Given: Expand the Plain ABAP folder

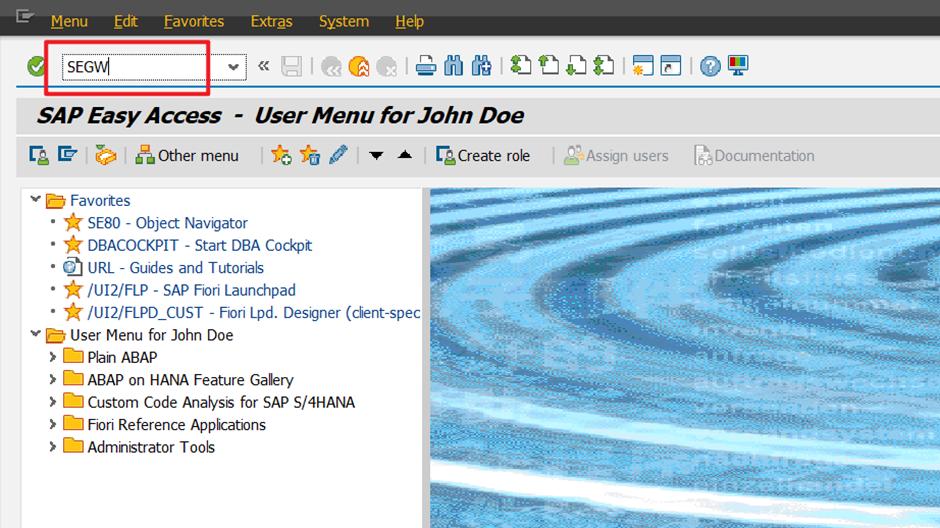Looking at the screenshot, I should pos(53,357).
